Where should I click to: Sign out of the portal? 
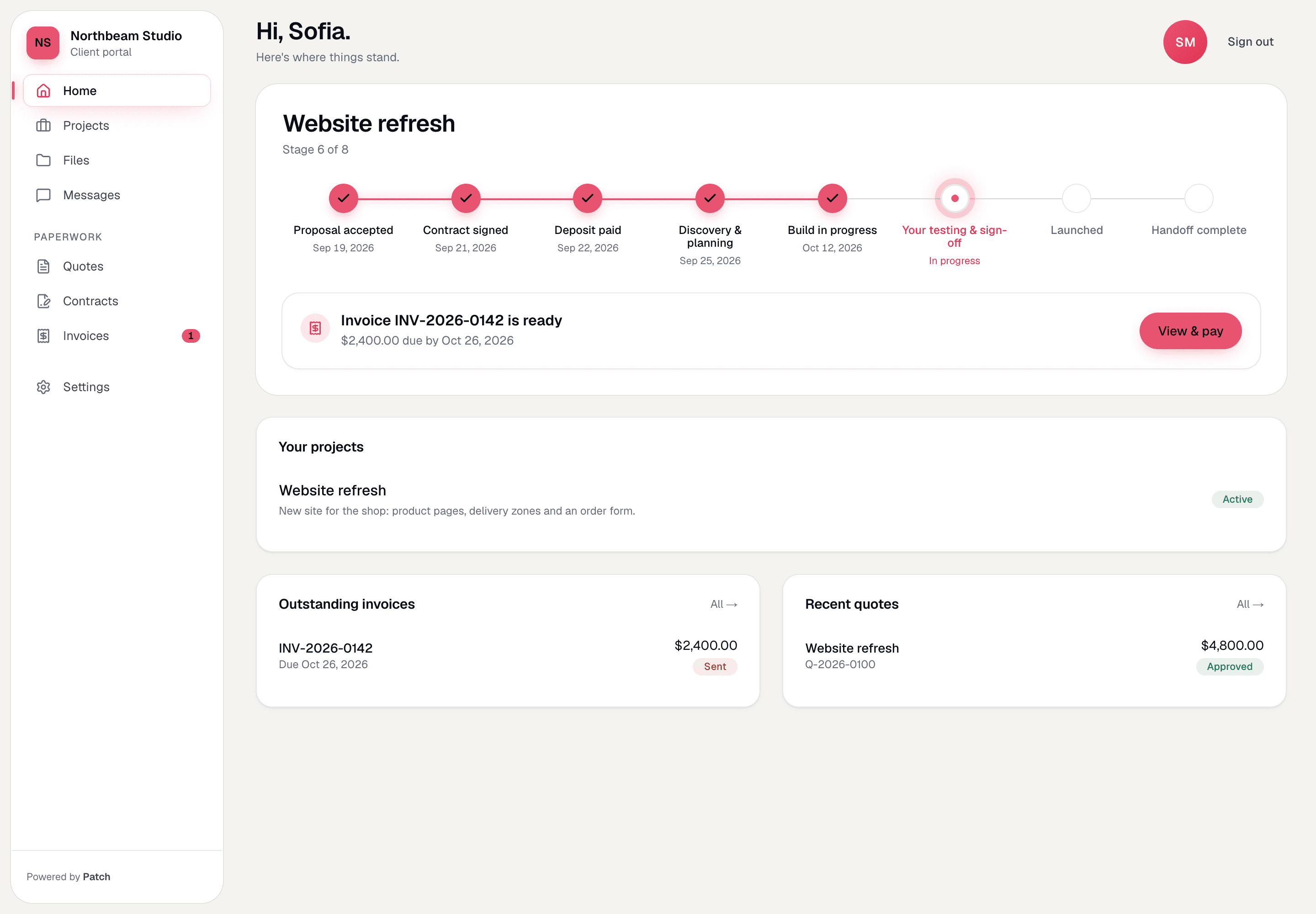[x=1250, y=42]
